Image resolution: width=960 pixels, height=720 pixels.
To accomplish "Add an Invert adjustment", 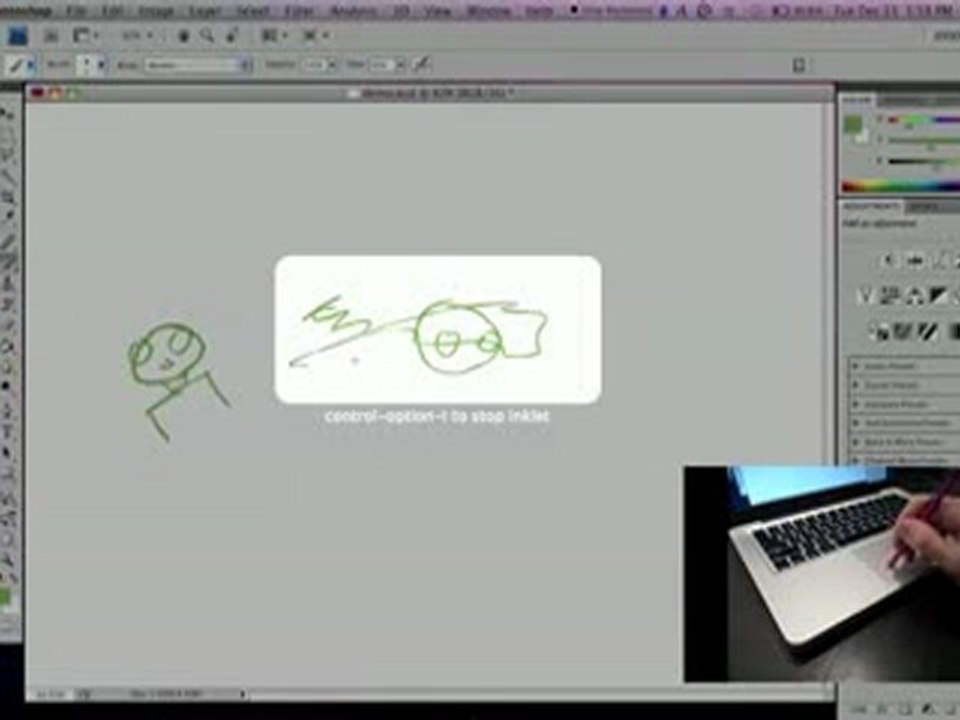I will 879,332.
